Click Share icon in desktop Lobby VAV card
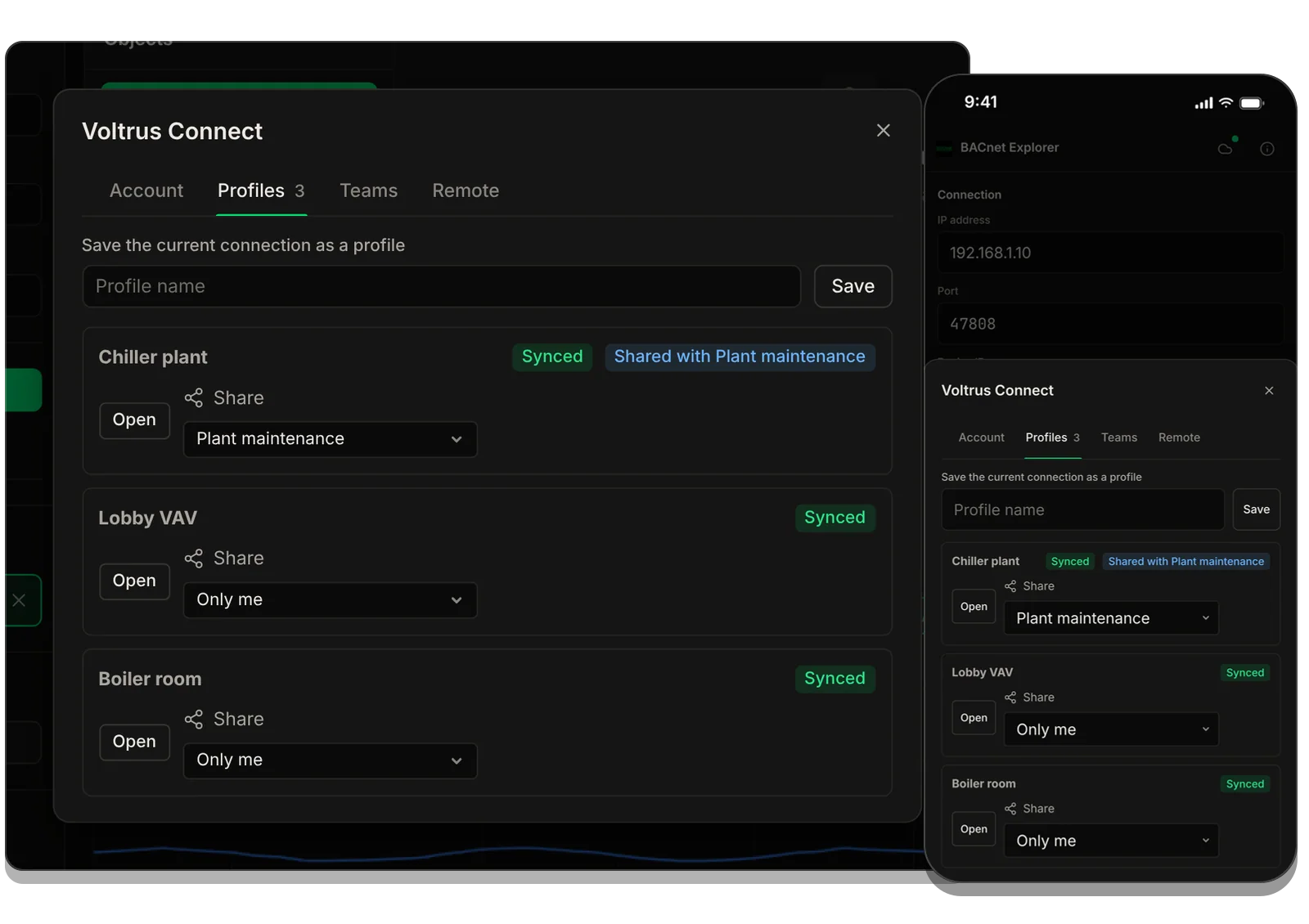The height and width of the screenshot is (924, 1309). [x=193, y=558]
